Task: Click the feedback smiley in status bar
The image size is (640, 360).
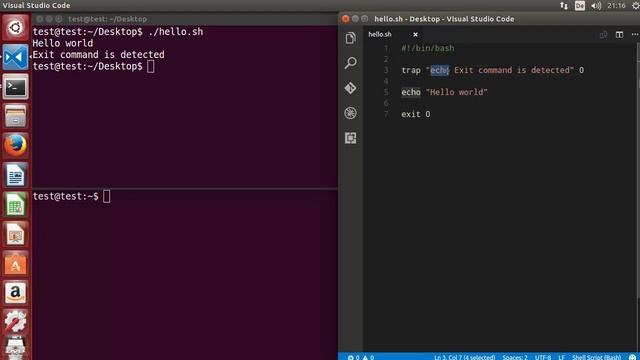Action: (633, 357)
